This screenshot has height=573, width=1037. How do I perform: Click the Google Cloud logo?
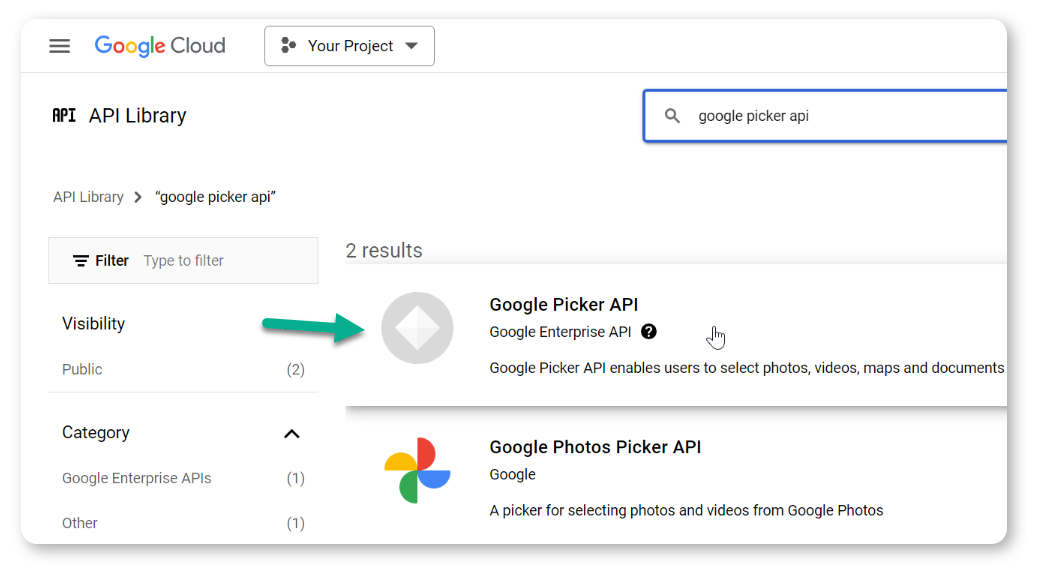coord(160,46)
